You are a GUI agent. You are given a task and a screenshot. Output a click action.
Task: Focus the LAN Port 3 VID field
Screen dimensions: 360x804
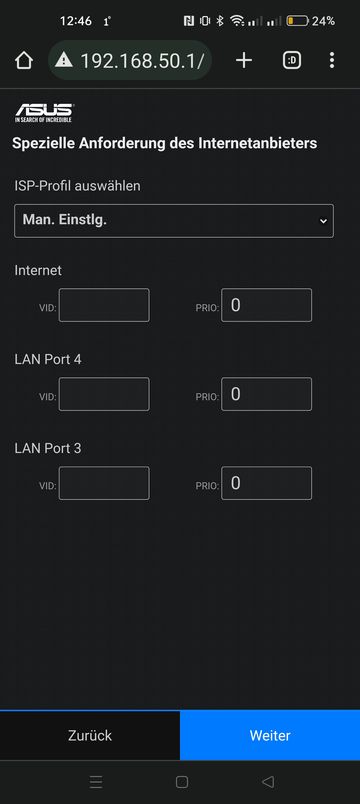click(104, 483)
